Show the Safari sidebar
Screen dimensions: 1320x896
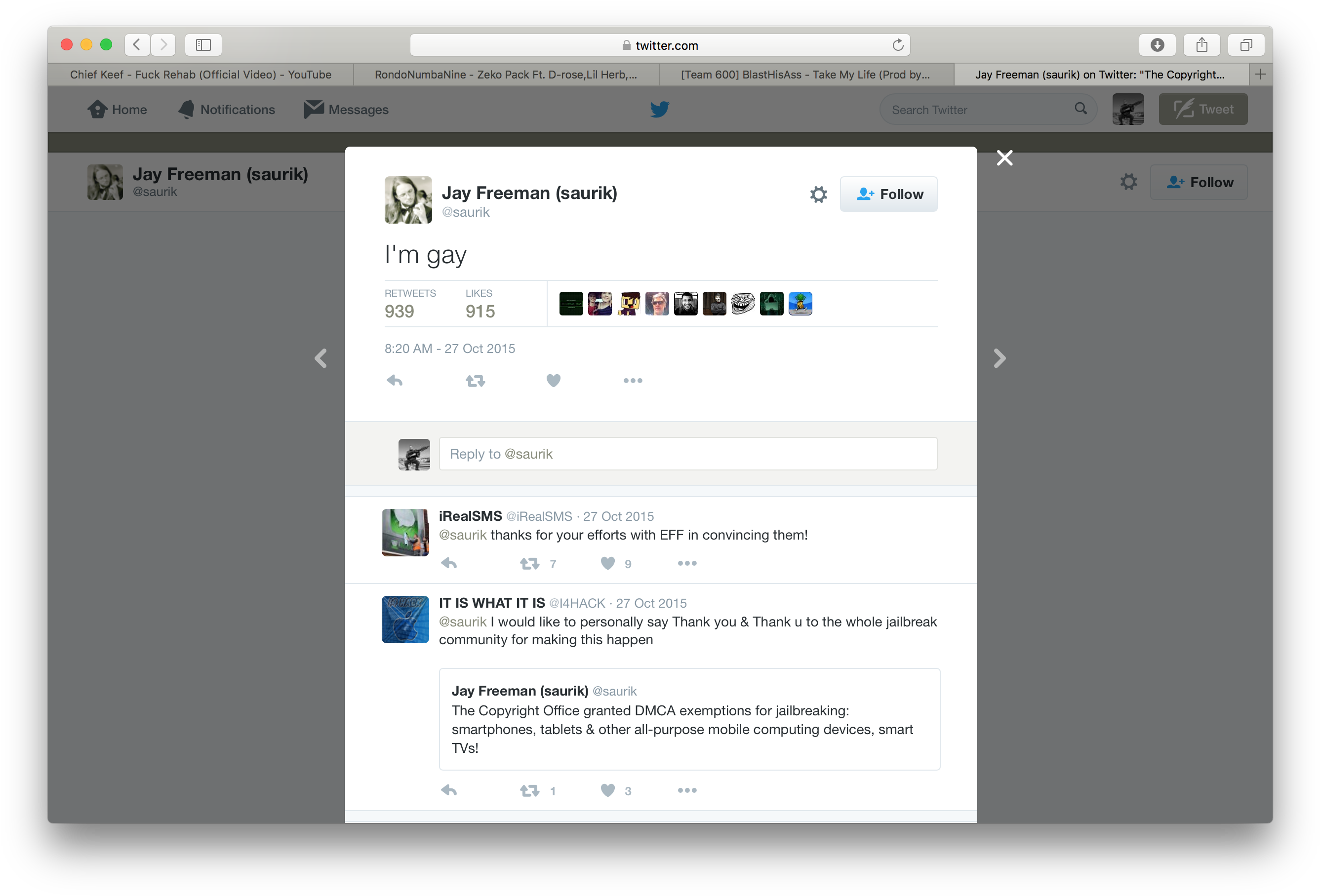pos(203,44)
